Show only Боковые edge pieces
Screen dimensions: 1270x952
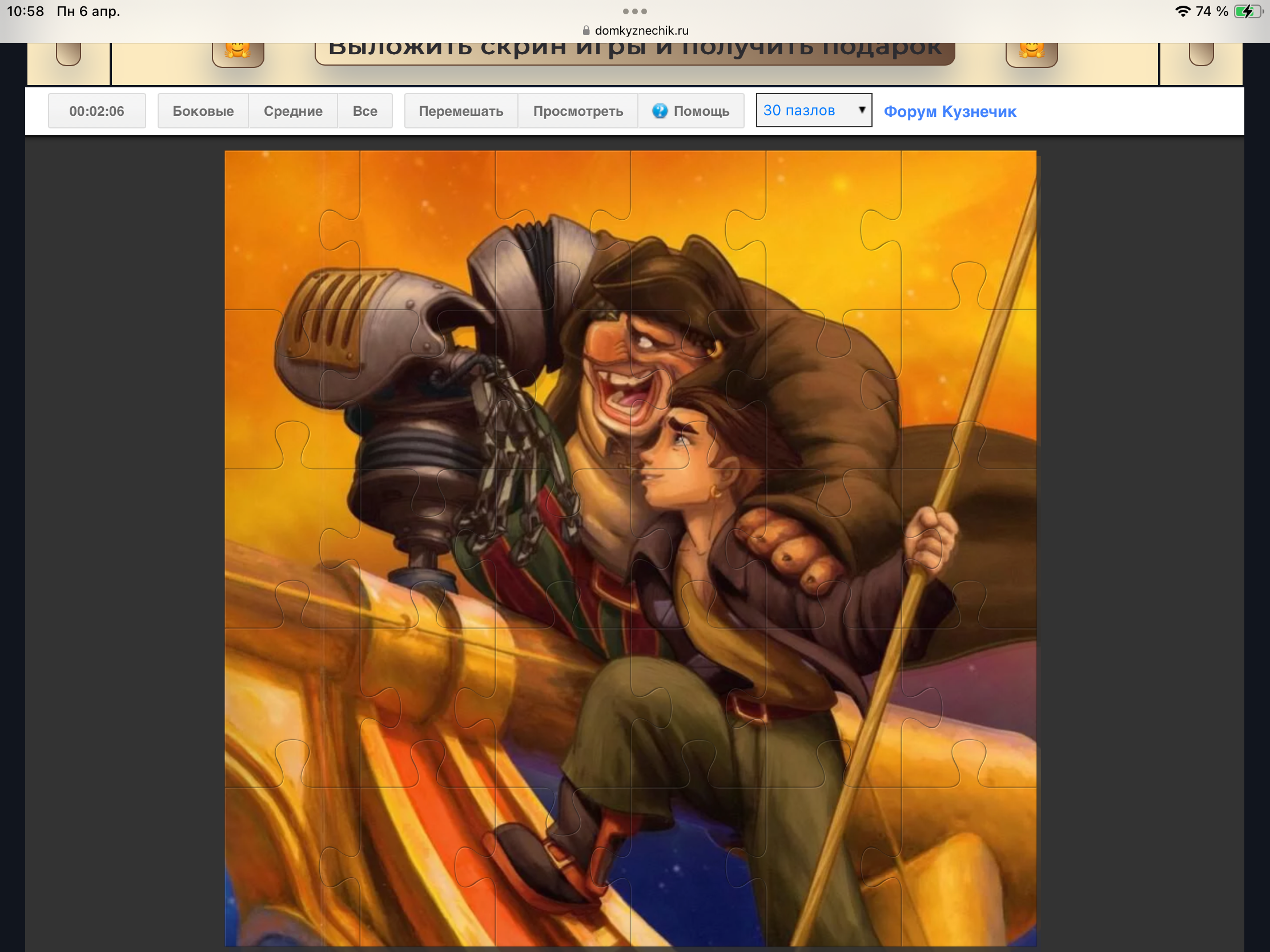tap(203, 111)
